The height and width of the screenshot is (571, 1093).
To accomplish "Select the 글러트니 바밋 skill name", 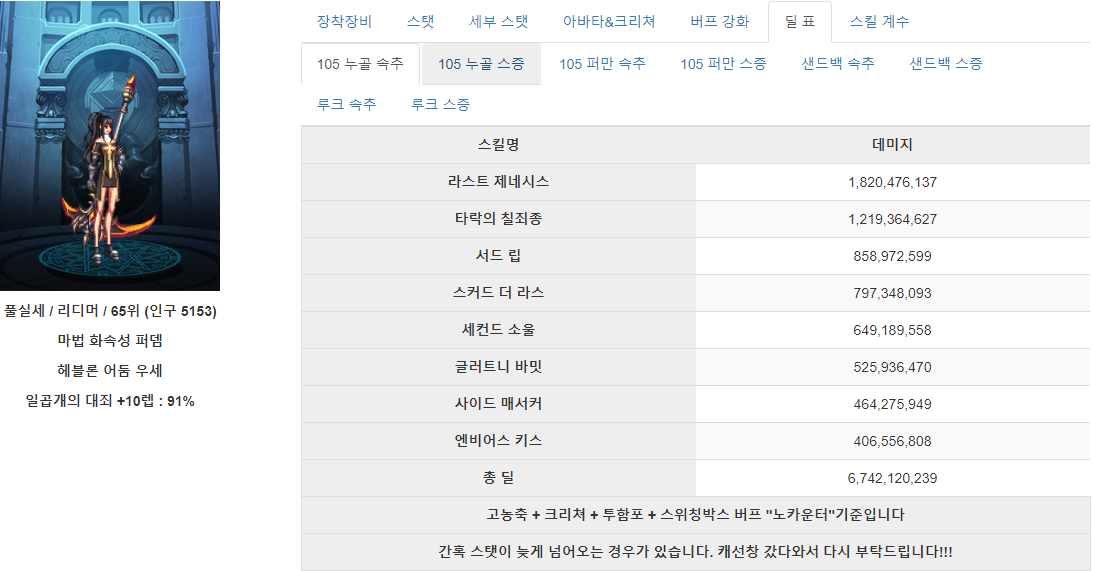I will [498, 367].
